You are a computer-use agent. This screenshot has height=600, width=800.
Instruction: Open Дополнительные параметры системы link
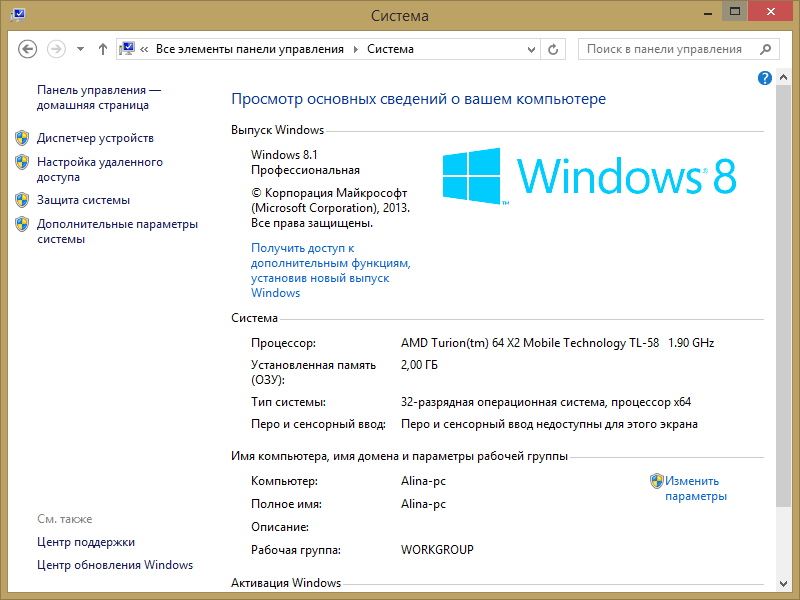(117, 231)
